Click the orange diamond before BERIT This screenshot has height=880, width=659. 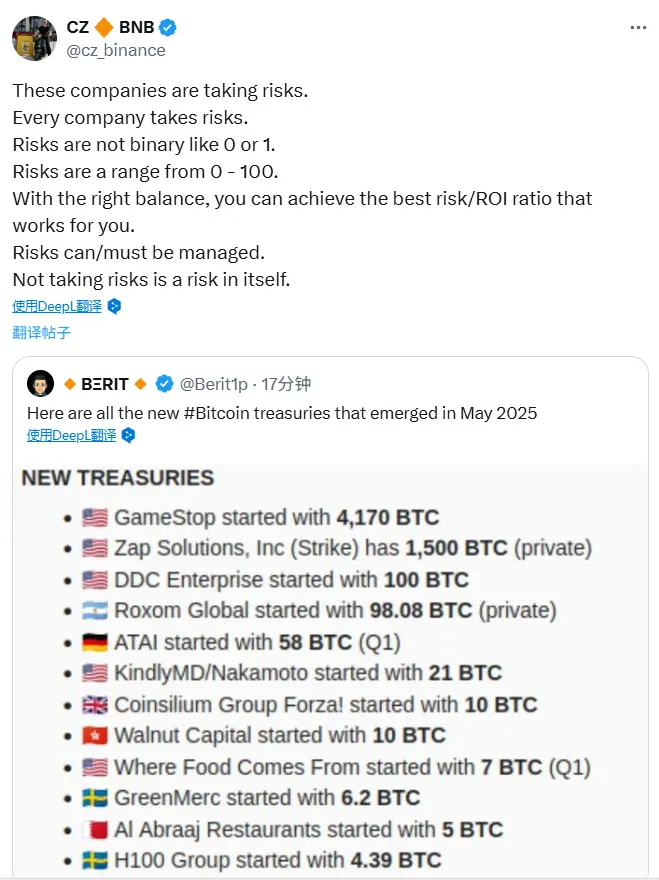(69, 384)
